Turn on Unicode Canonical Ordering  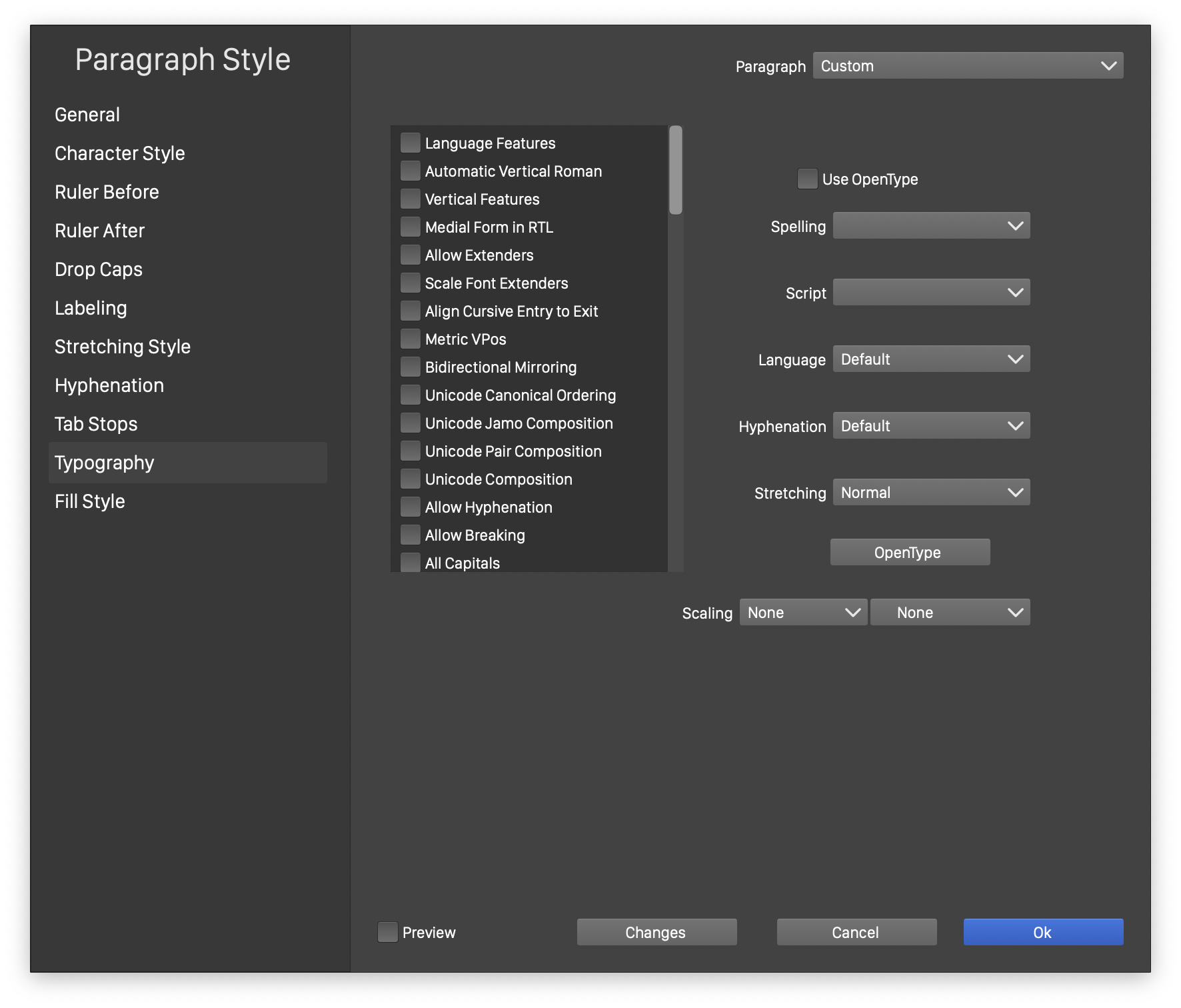coord(410,395)
